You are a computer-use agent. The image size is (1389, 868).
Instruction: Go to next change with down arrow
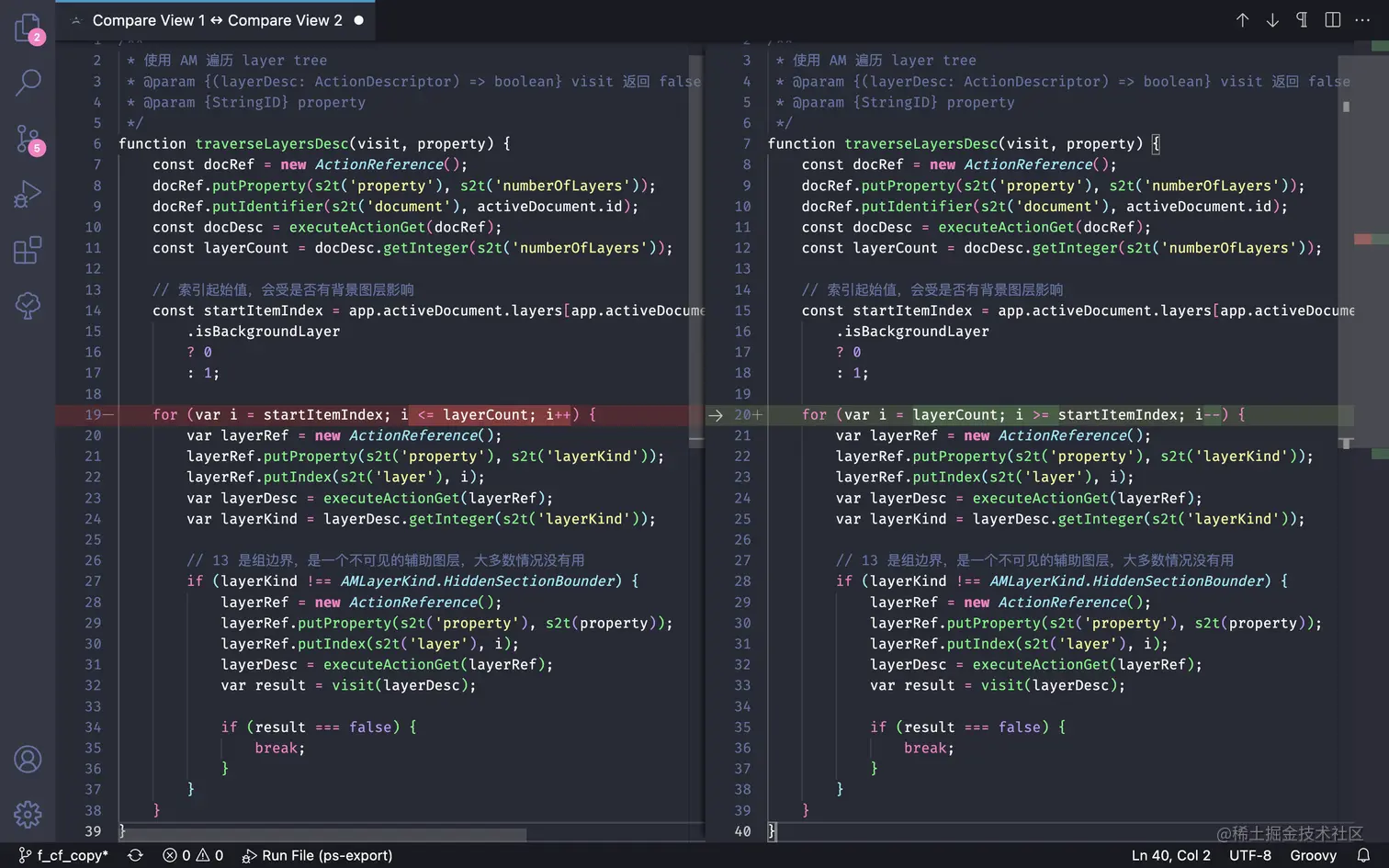(x=1272, y=20)
